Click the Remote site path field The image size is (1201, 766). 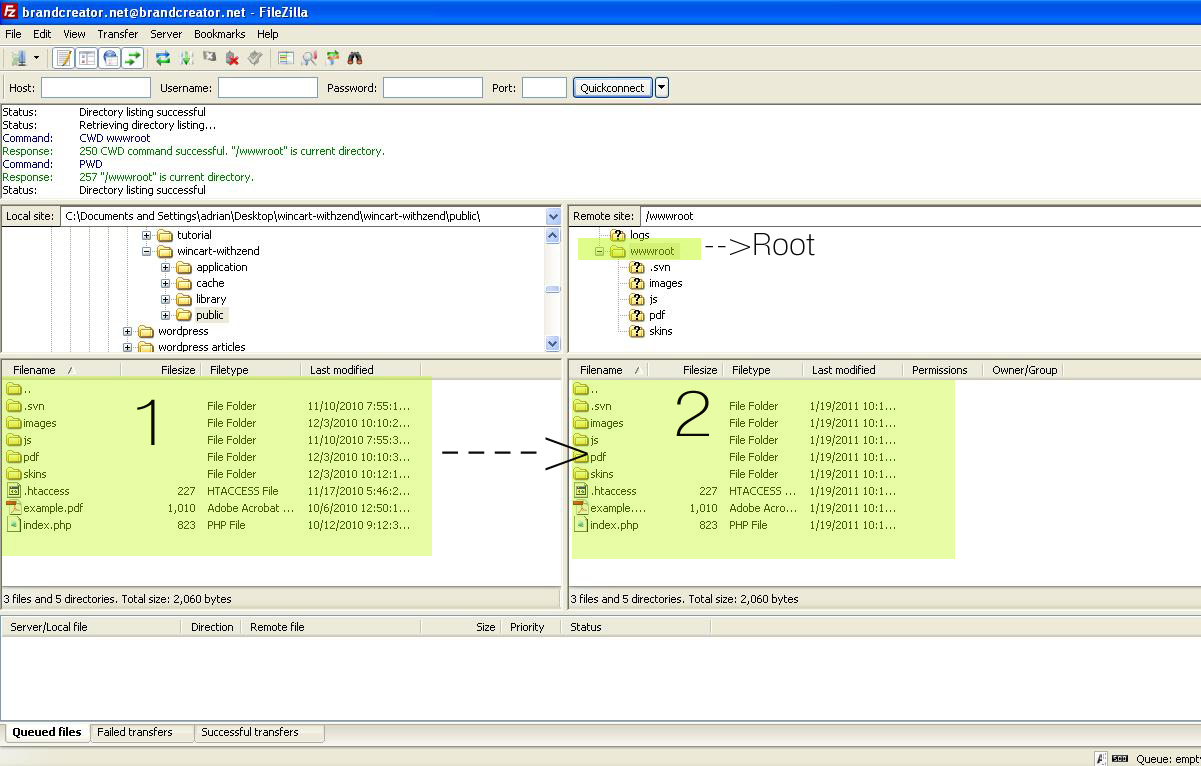tap(920, 216)
